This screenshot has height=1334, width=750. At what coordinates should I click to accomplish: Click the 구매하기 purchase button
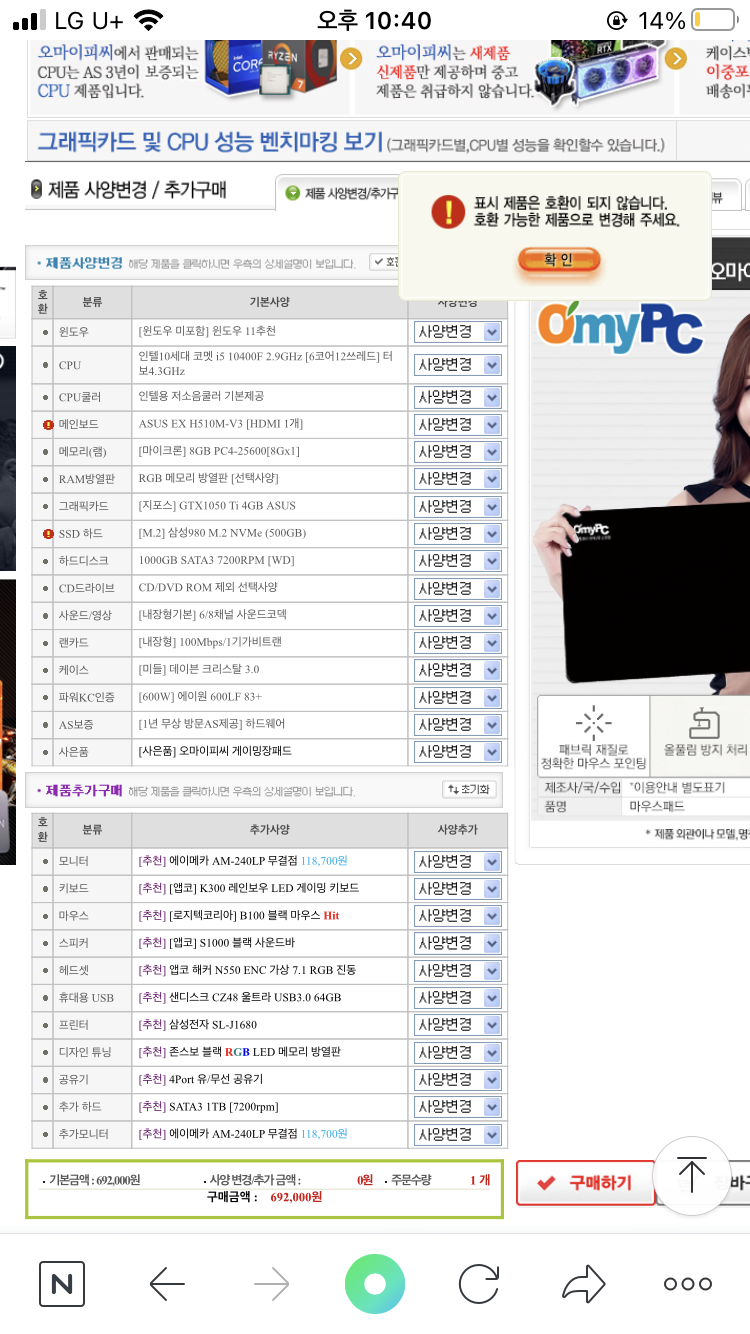click(586, 1183)
